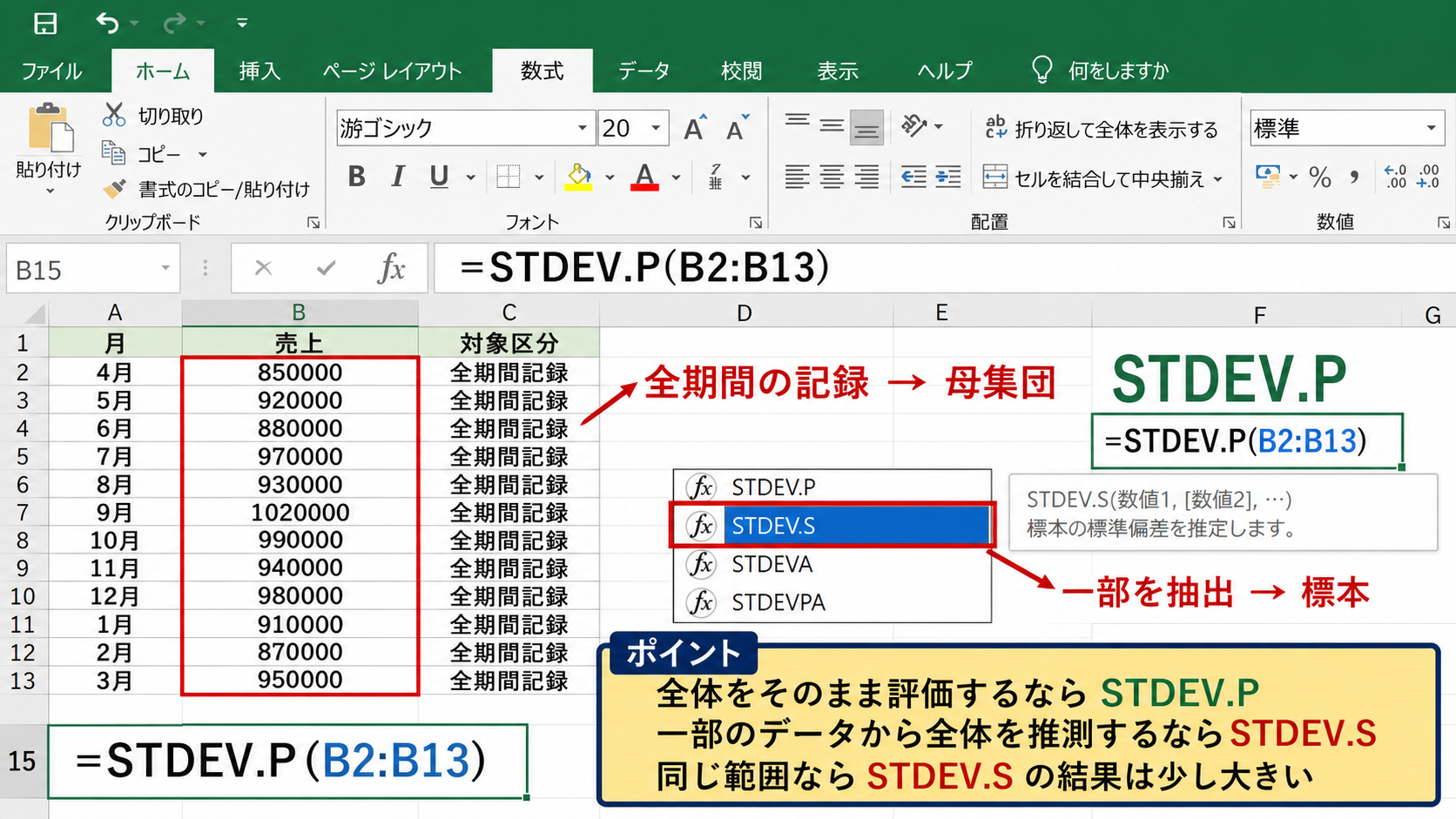Open the ファイル tab

[51, 71]
